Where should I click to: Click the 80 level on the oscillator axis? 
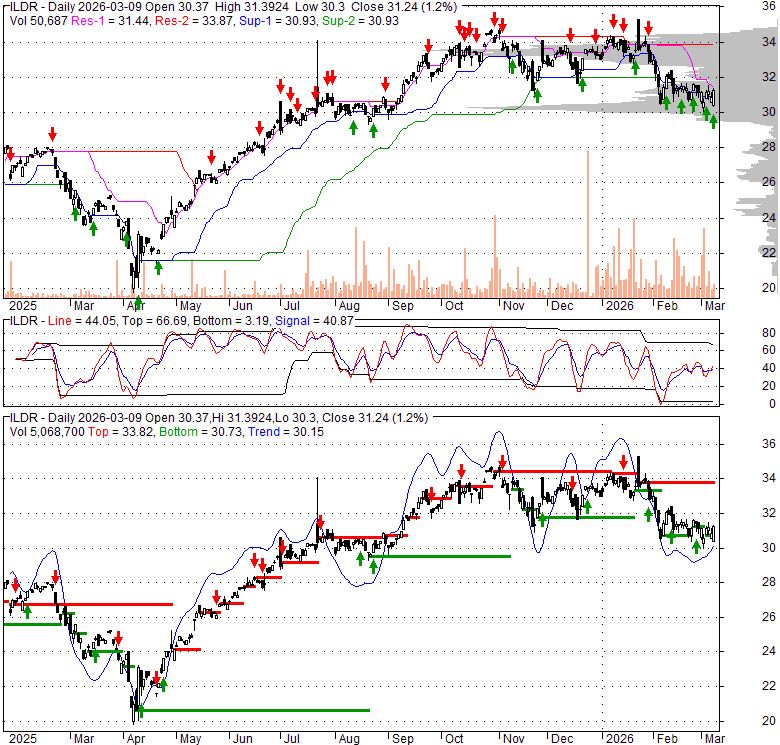tap(769, 333)
